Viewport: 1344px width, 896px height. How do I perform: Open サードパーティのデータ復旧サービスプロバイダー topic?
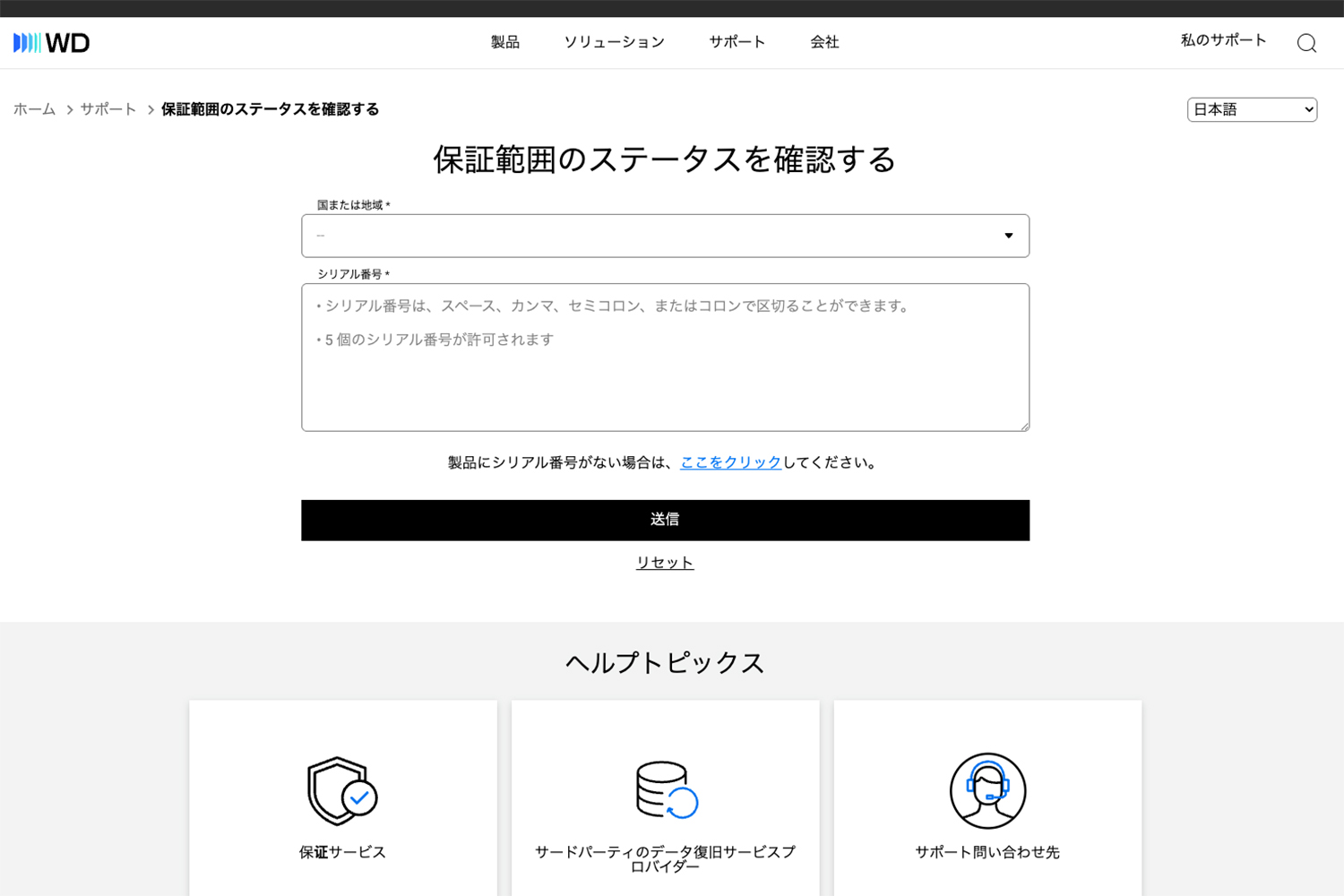click(x=665, y=858)
